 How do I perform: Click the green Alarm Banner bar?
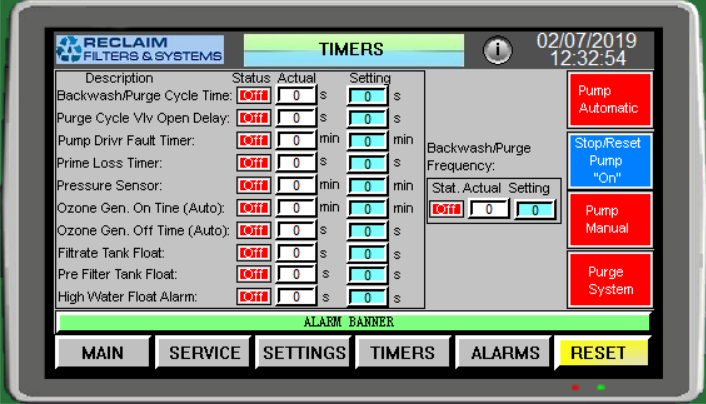click(x=353, y=322)
